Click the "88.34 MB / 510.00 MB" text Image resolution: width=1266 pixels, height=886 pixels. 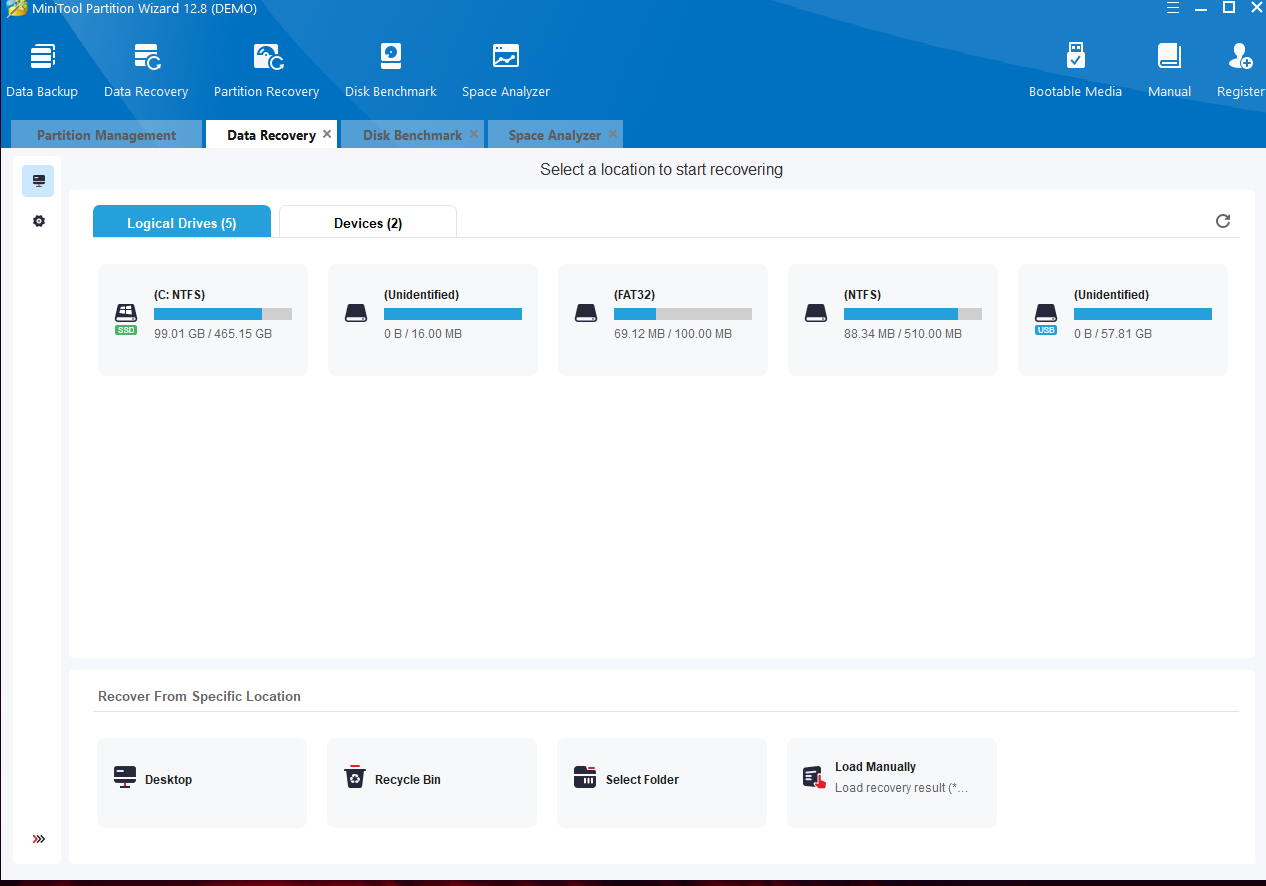pos(903,334)
